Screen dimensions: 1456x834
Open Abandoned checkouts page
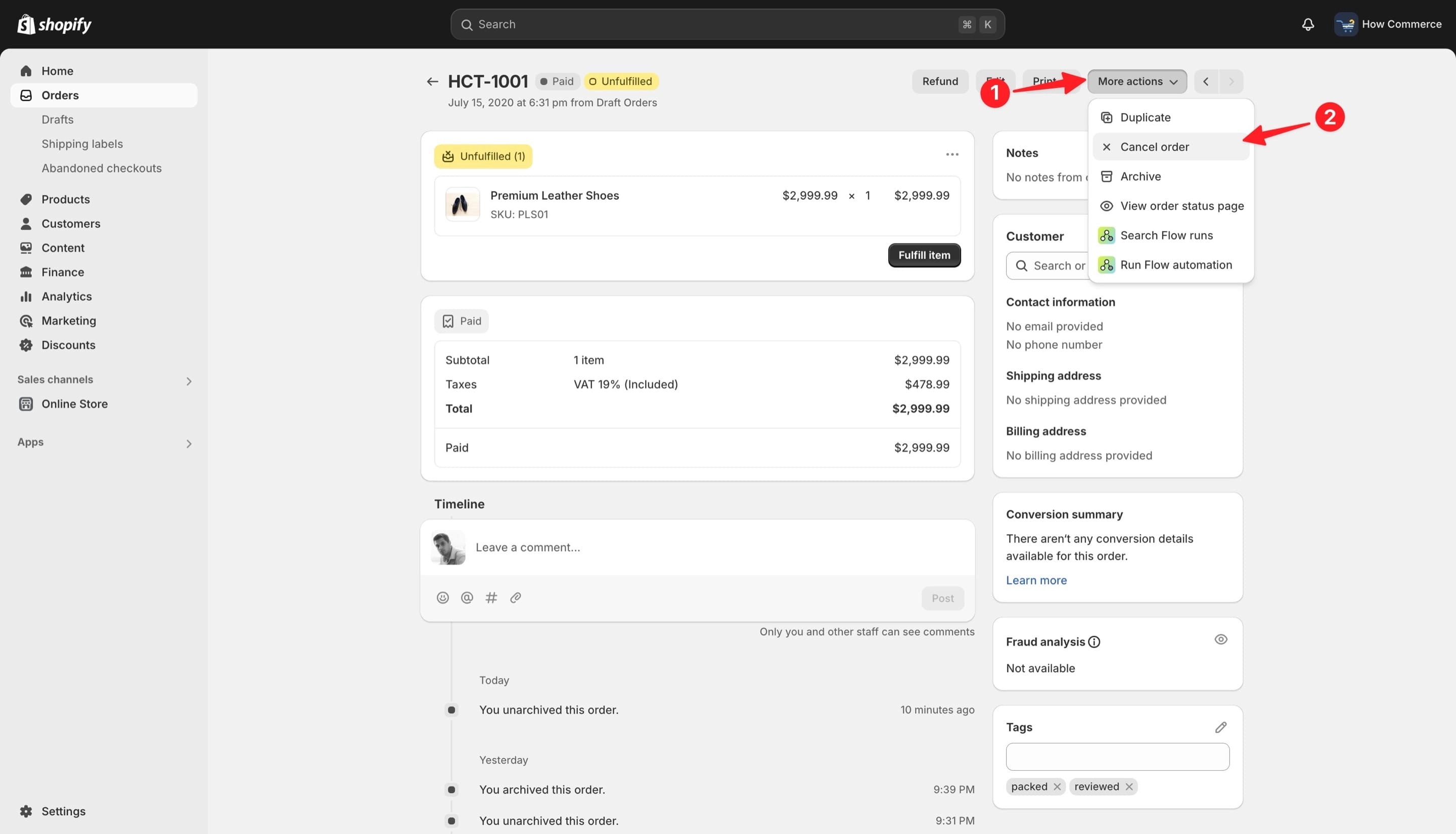point(101,168)
